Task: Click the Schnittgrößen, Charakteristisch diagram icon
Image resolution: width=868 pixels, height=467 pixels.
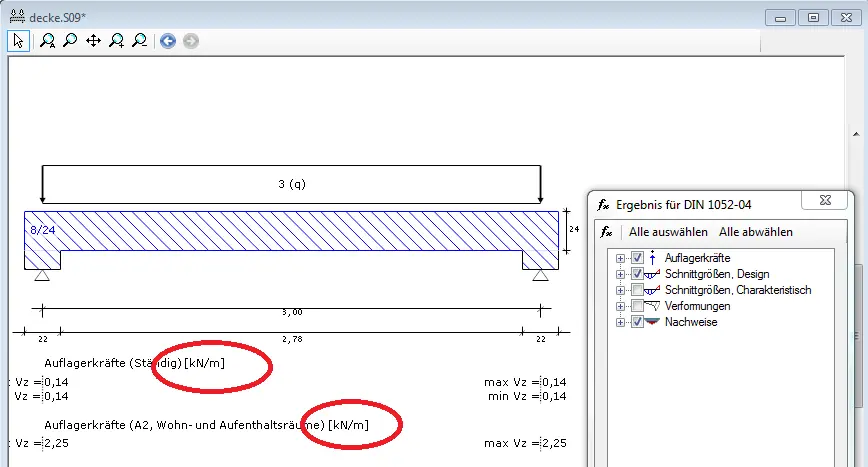Action: pyautogui.click(x=652, y=290)
